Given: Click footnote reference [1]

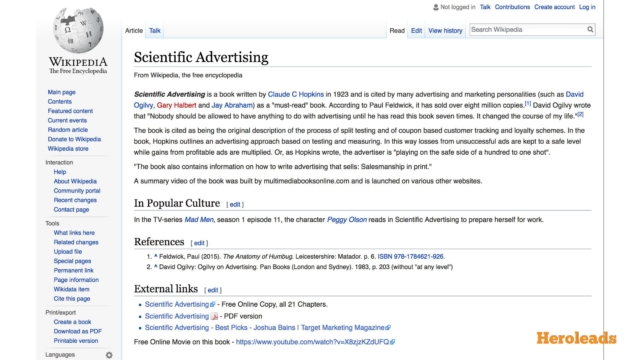Looking at the screenshot, I should click(x=528, y=104).
